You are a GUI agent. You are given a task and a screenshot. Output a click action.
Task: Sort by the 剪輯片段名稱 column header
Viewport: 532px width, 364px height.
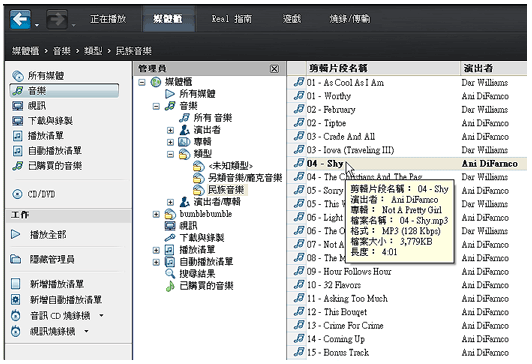point(383,68)
